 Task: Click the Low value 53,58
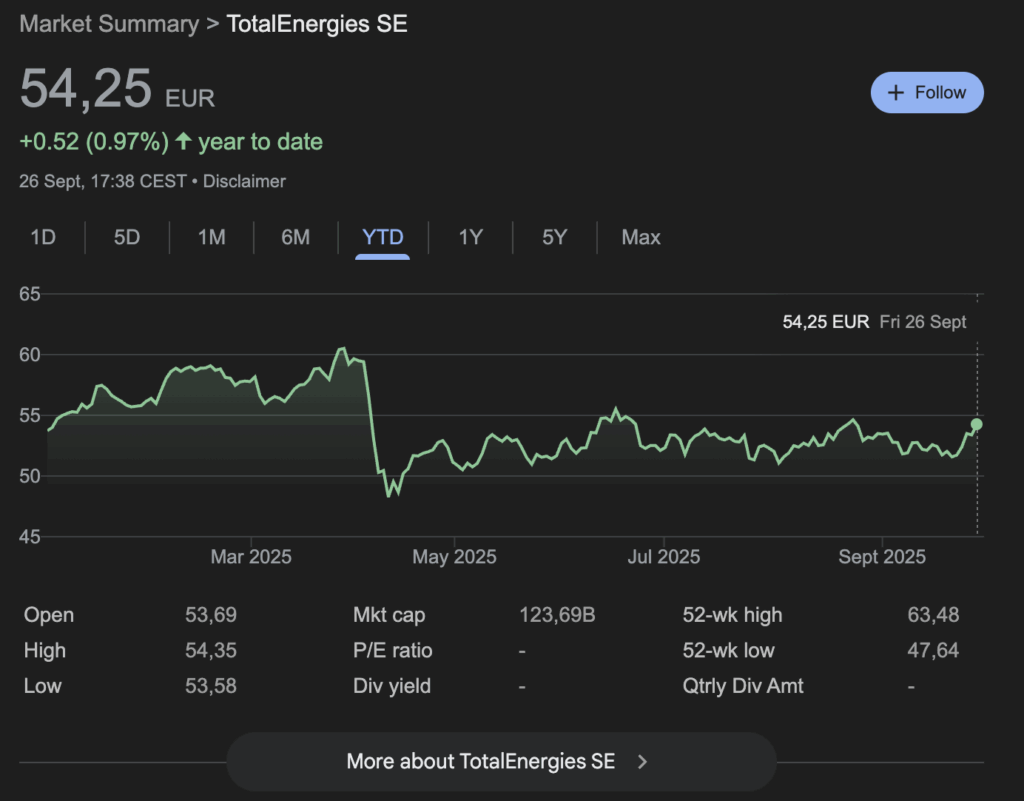point(210,685)
